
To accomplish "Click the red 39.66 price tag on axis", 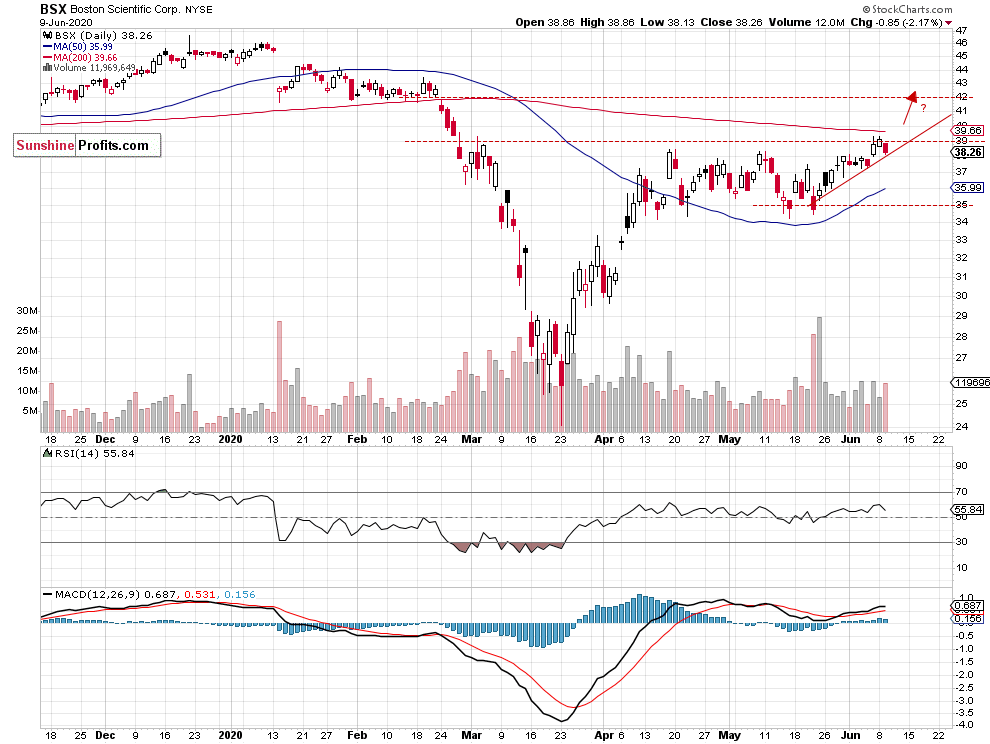I will point(967,131).
